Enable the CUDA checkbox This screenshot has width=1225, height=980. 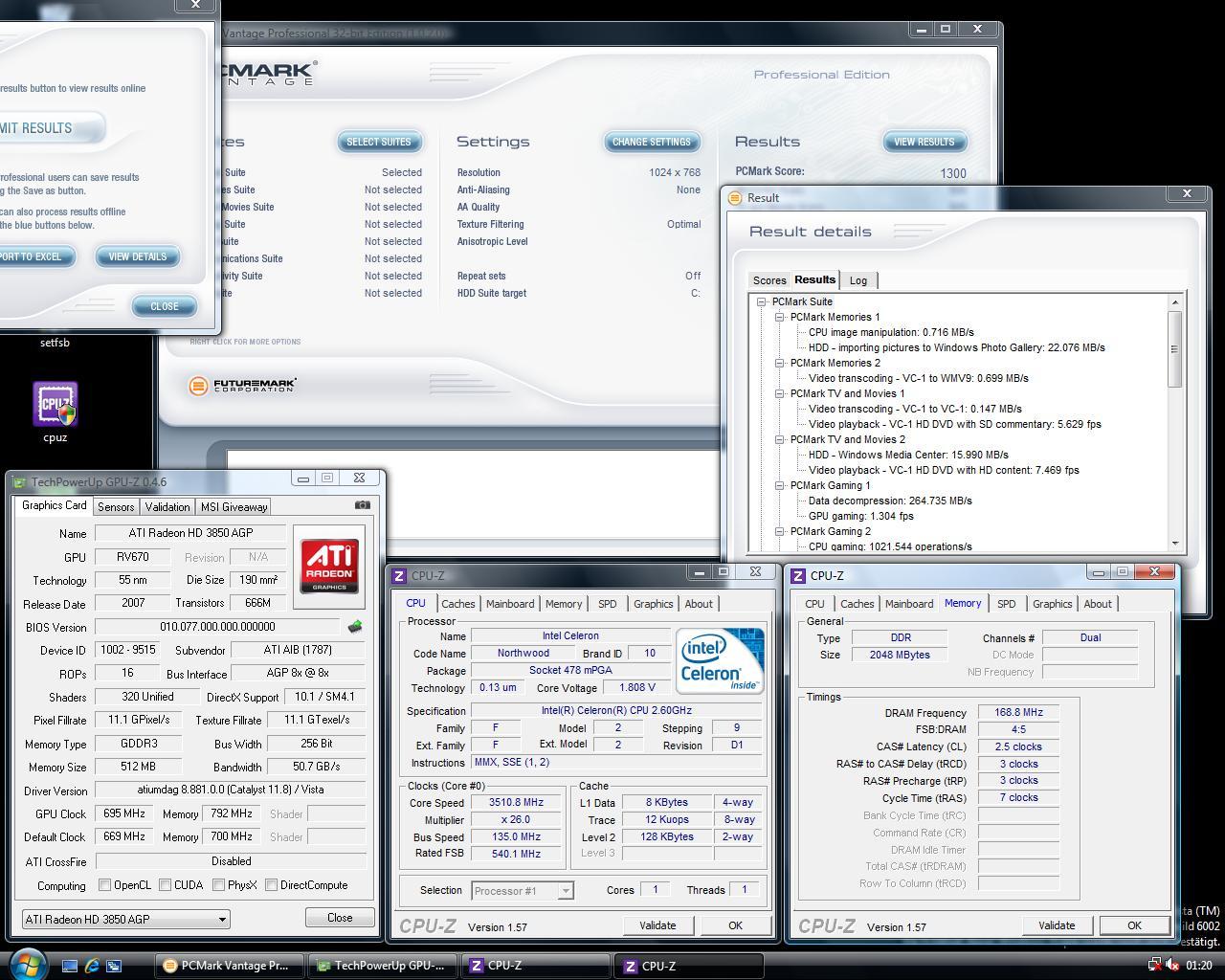tap(166, 885)
